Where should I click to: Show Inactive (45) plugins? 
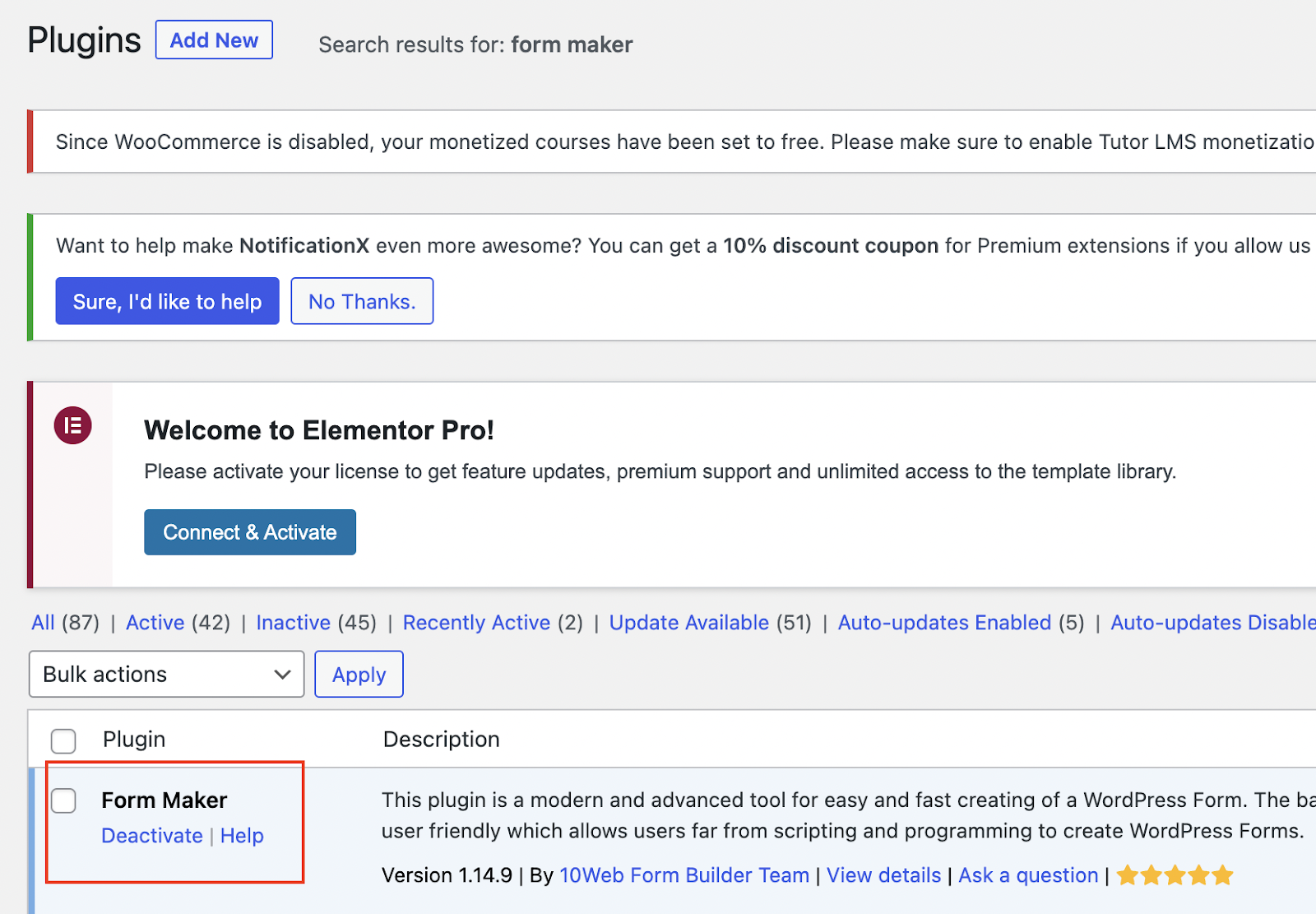(316, 623)
